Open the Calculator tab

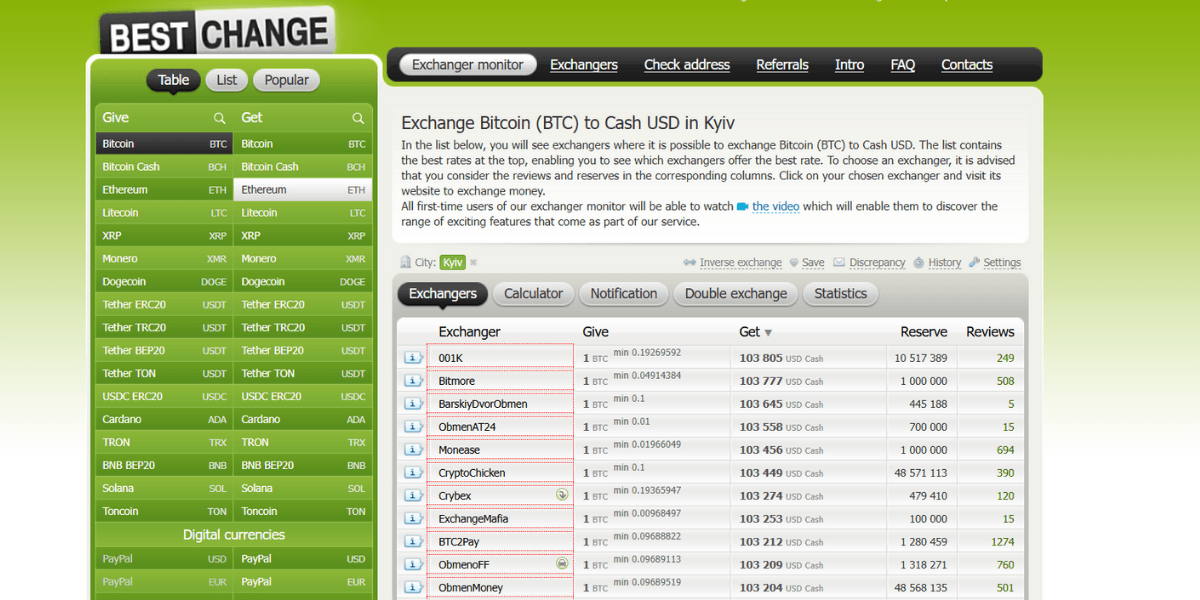coord(533,294)
